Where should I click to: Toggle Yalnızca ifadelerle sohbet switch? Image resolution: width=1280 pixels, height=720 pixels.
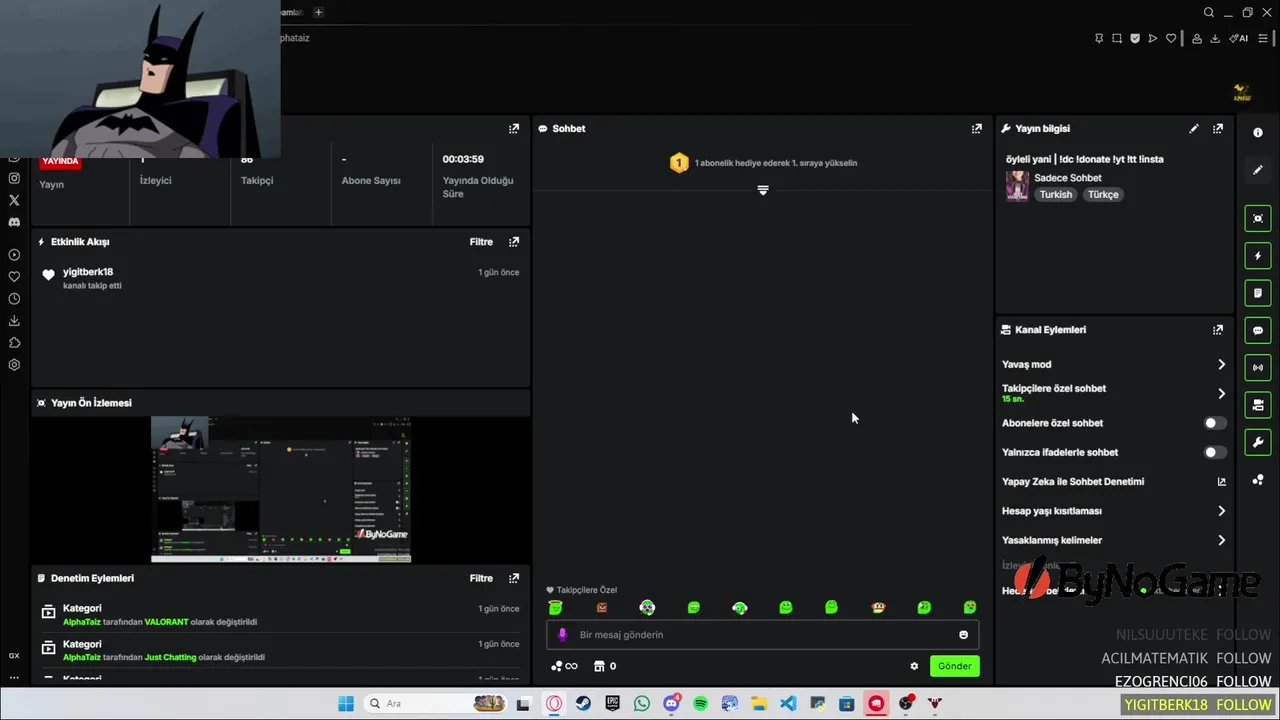coord(1215,452)
